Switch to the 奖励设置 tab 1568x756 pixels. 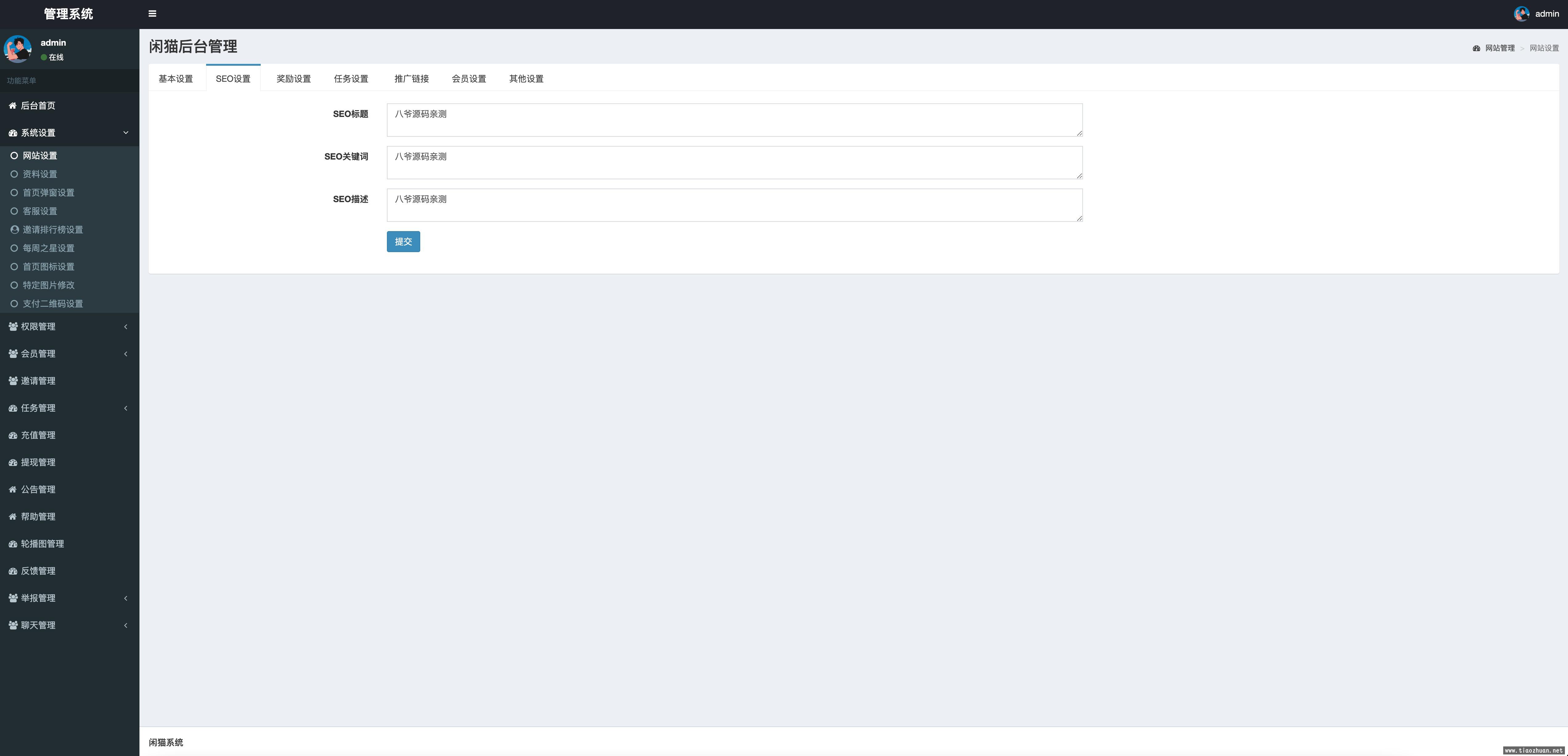click(x=293, y=78)
